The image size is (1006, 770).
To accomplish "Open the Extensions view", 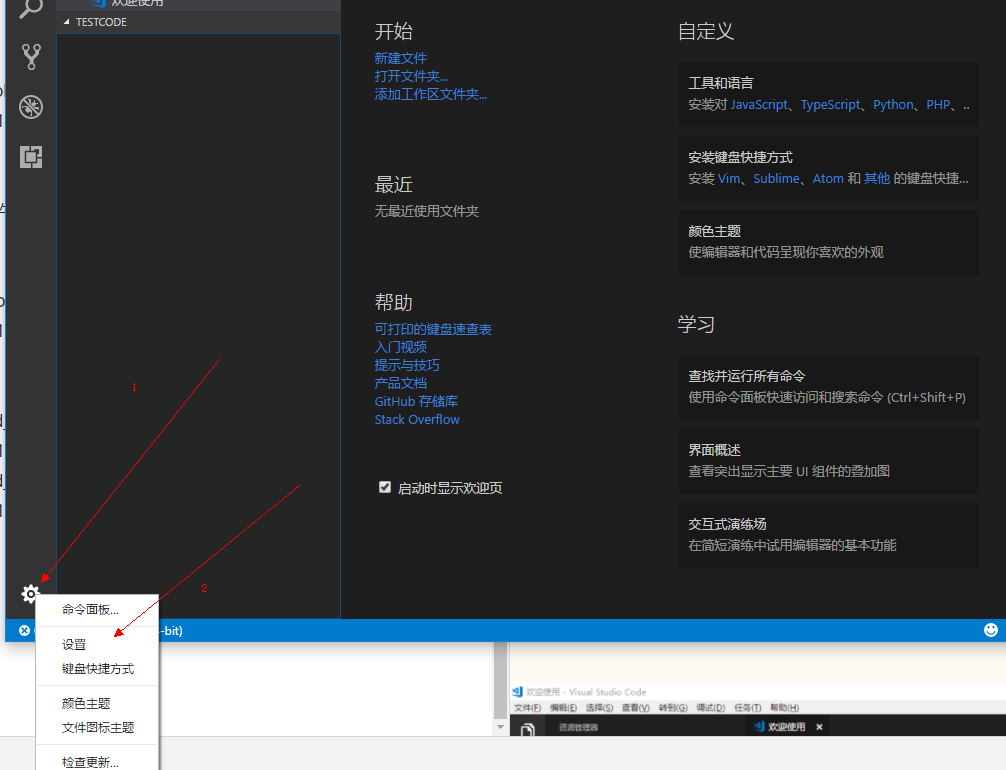I will [x=30, y=156].
